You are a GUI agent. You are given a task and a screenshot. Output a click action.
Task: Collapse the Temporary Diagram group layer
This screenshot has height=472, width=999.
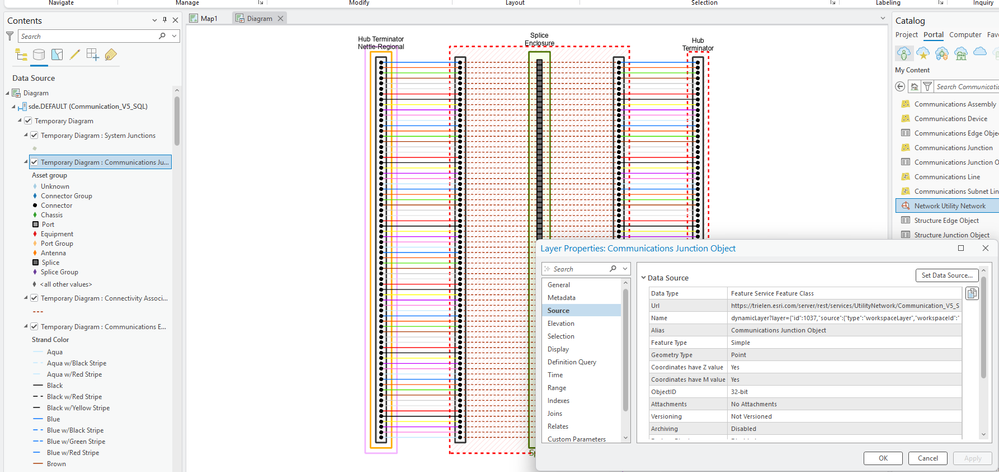click(x=20, y=121)
